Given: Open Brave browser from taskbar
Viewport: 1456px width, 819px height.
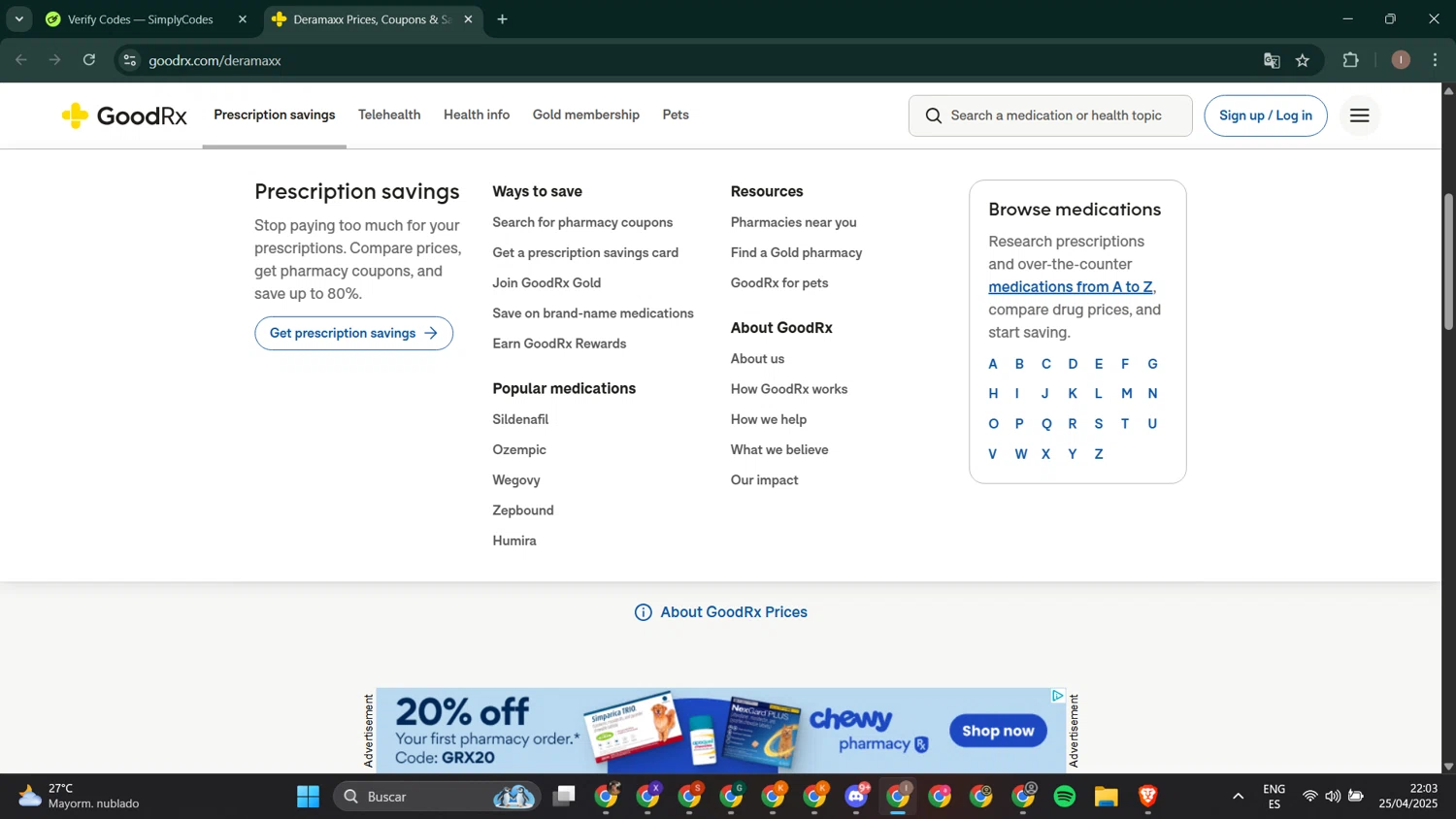Looking at the screenshot, I should [1148, 797].
